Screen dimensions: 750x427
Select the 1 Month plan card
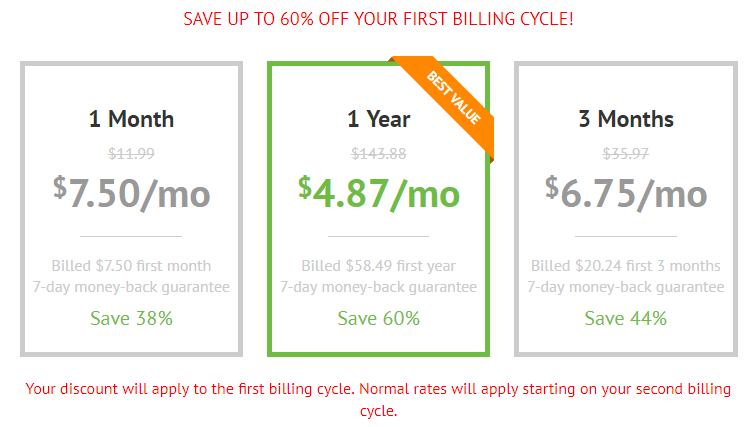click(x=132, y=209)
